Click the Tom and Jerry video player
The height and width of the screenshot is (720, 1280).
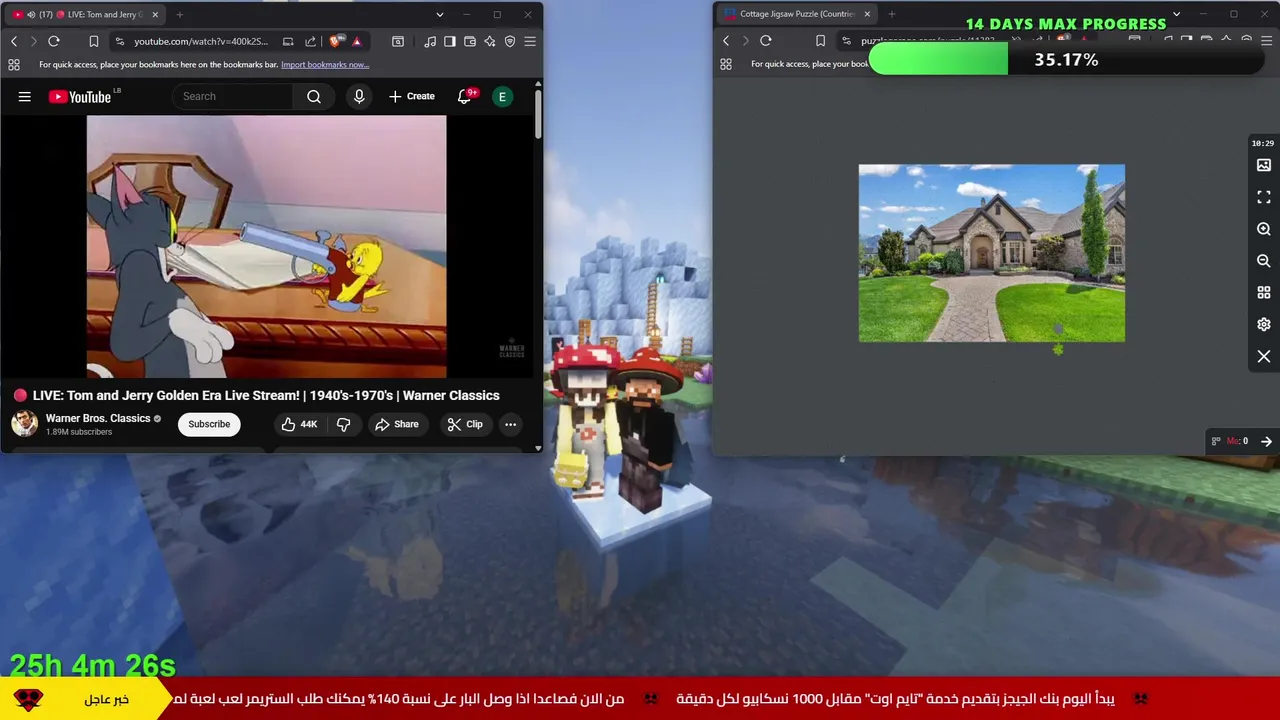point(266,246)
